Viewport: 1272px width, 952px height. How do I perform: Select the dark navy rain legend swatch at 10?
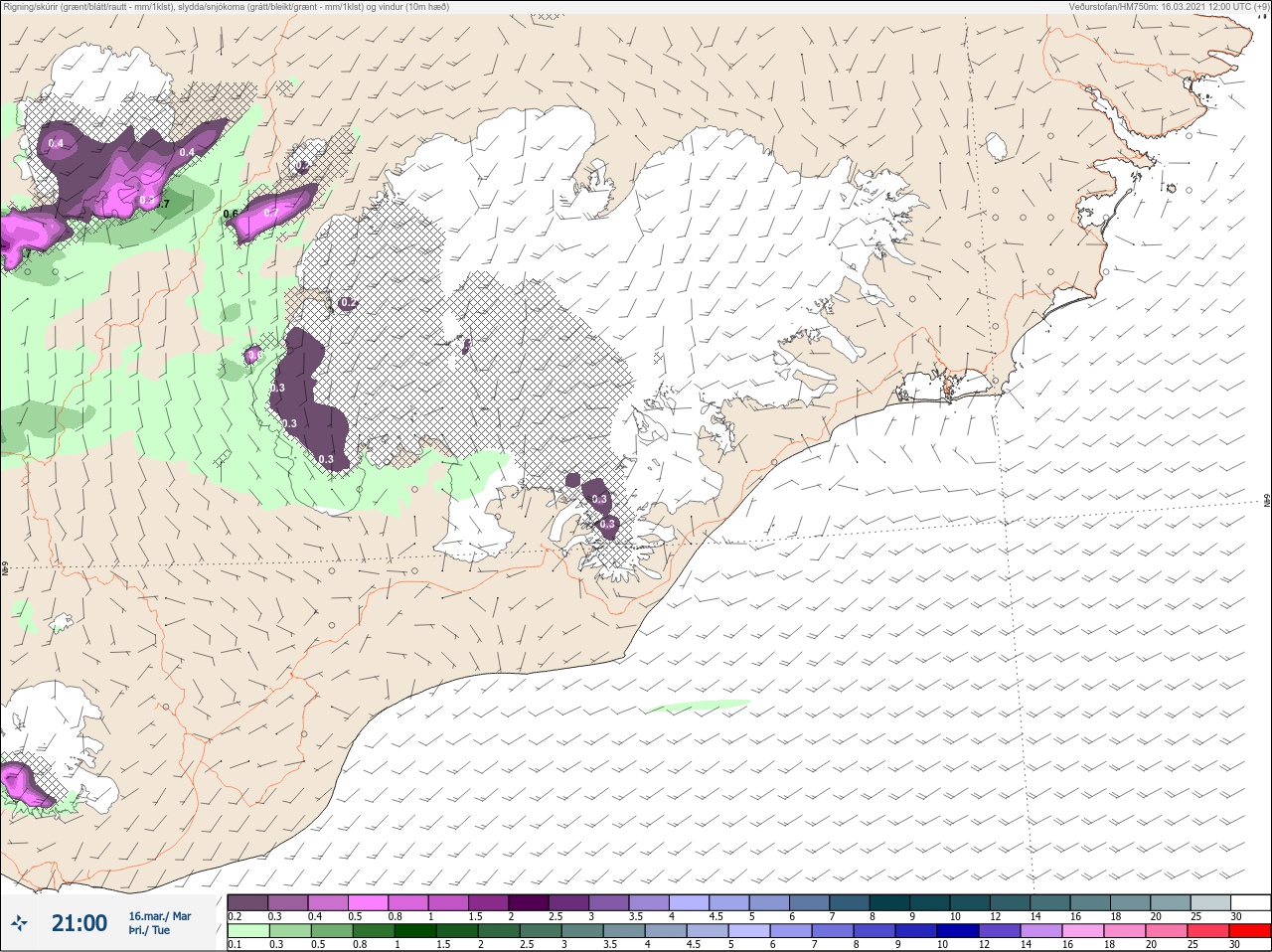click(x=958, y=931)
